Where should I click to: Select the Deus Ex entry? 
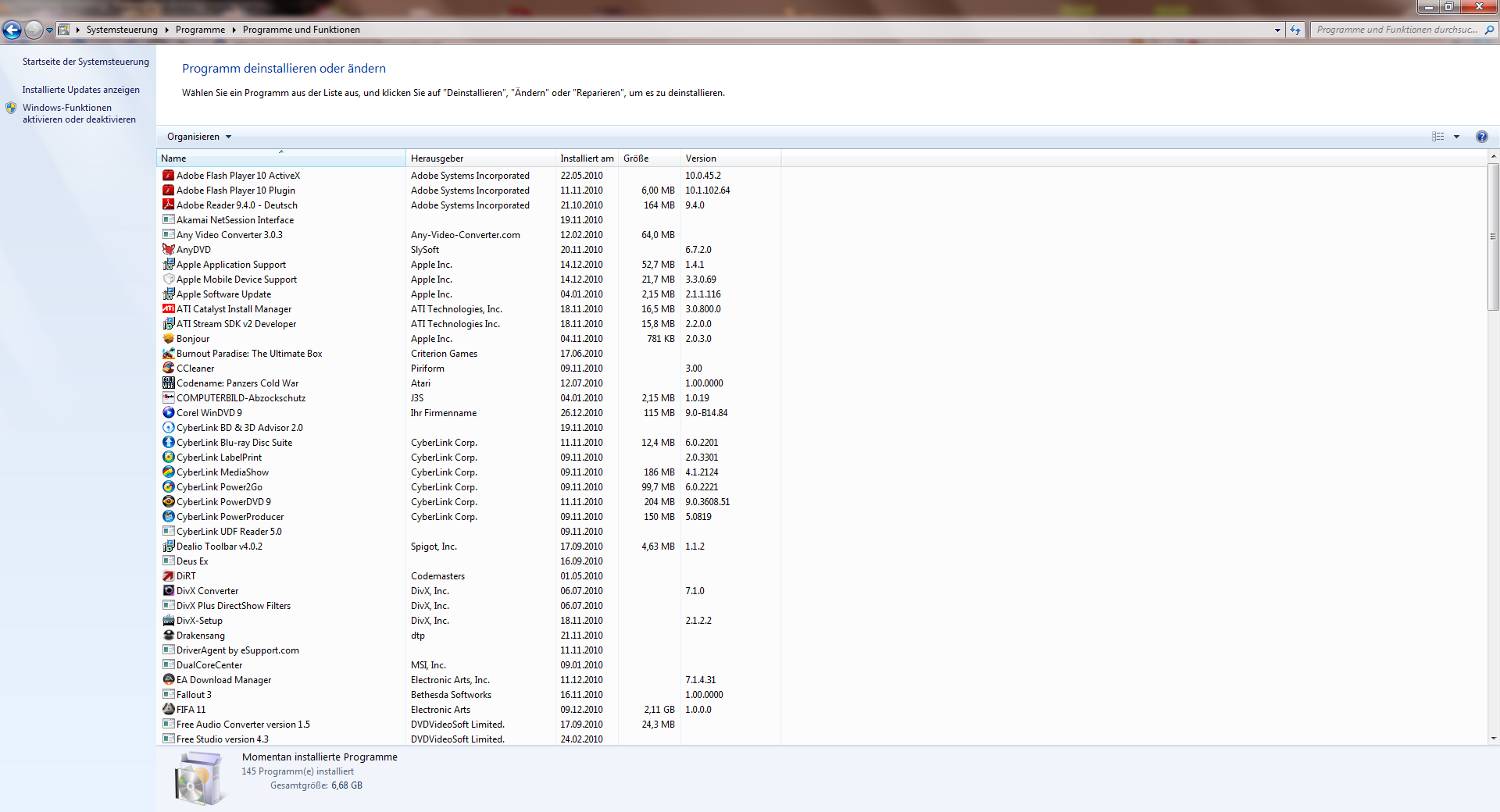pyautogui.click(x=469, y=561)
